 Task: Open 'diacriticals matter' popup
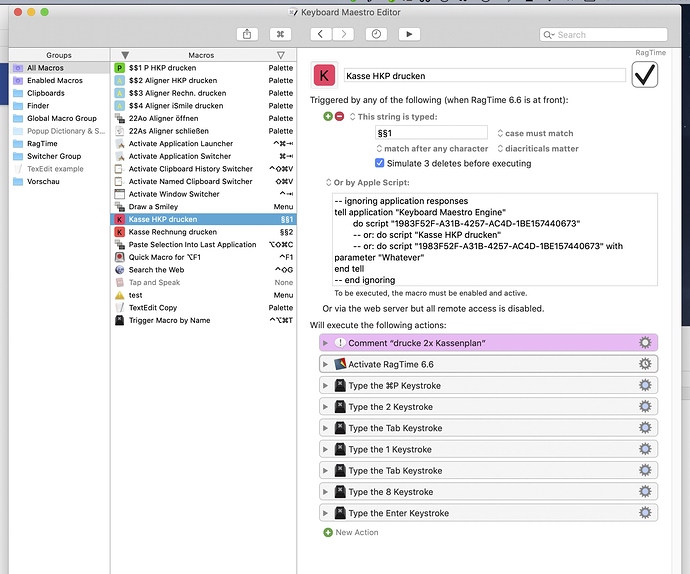(538, 148)
